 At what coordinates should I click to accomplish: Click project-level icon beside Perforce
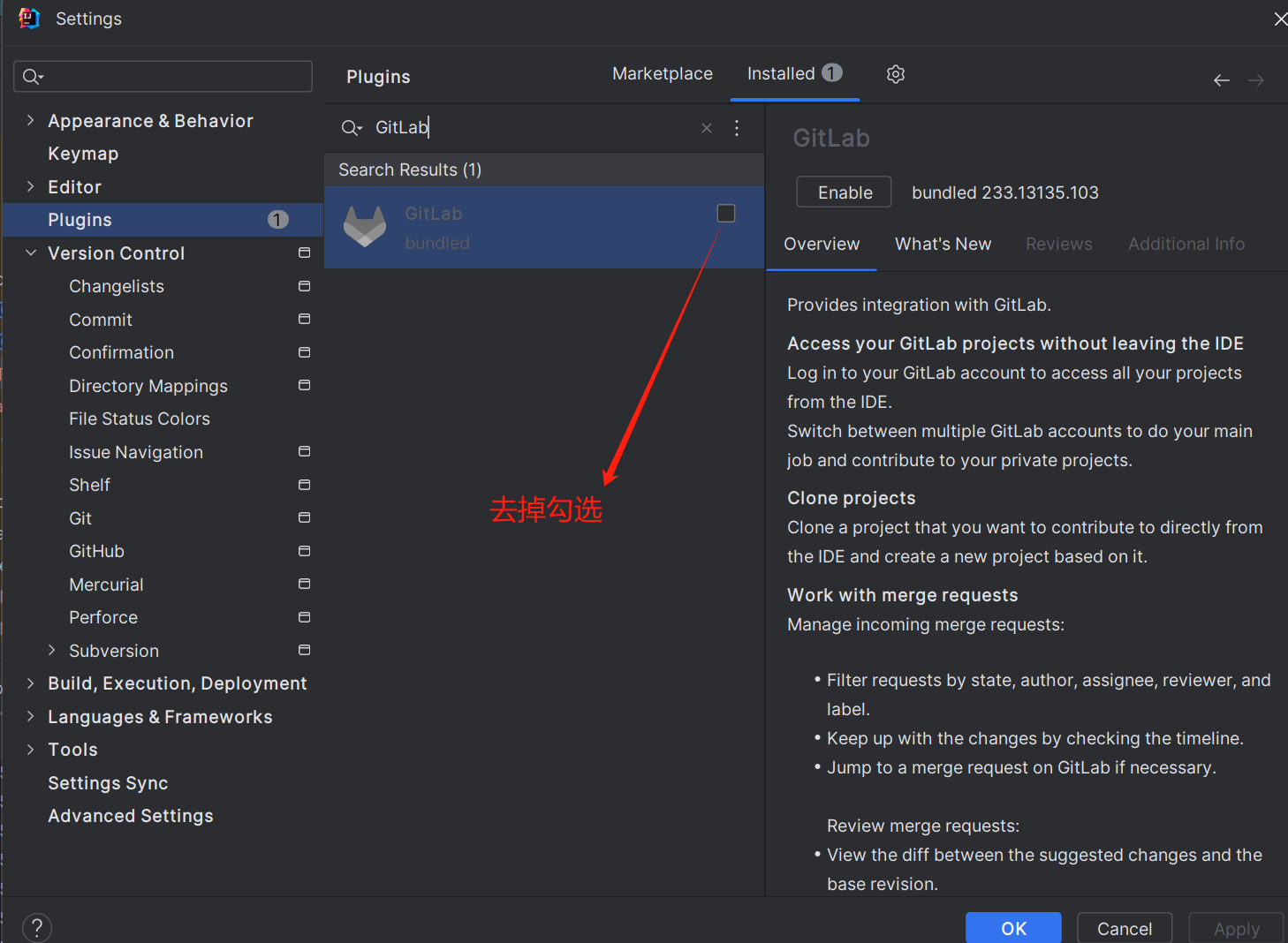(305, 616)
